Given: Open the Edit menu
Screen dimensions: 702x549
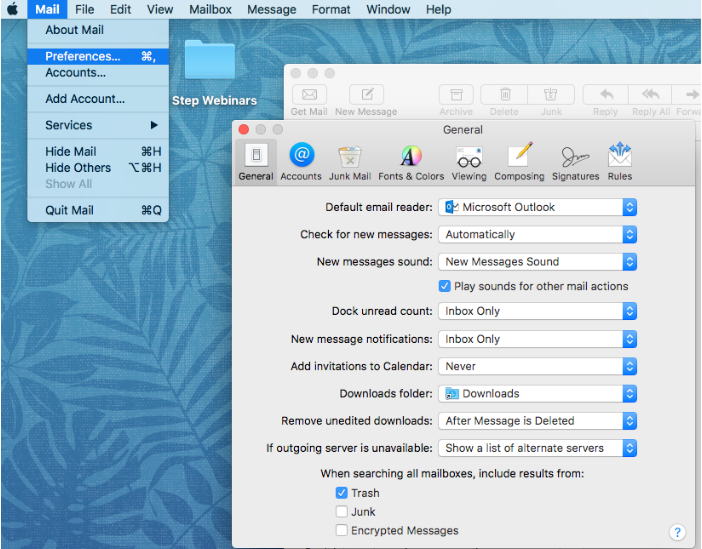Looking at the screenshot, I should tap(120, 9).
